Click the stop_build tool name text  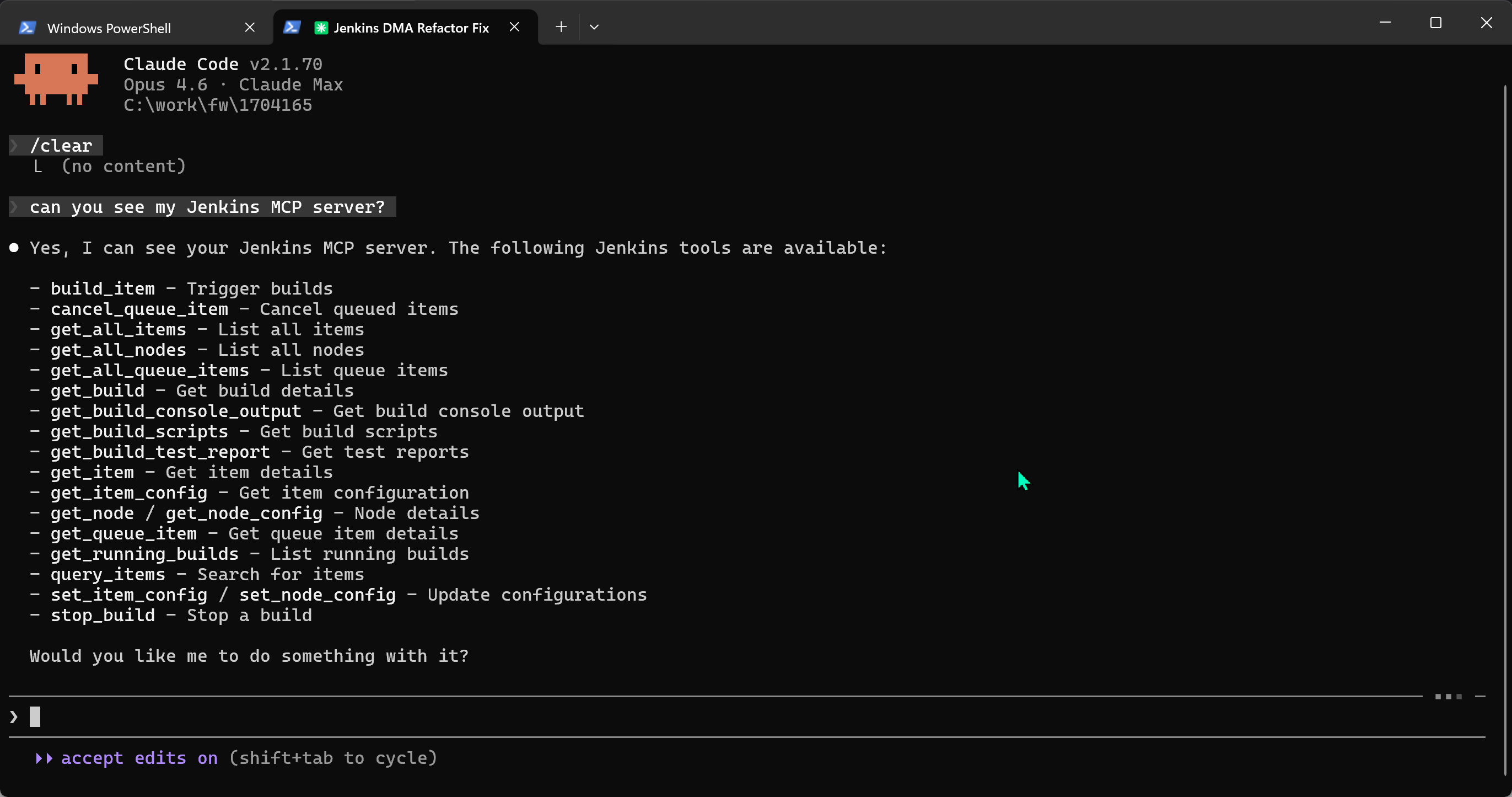point(103,615)
